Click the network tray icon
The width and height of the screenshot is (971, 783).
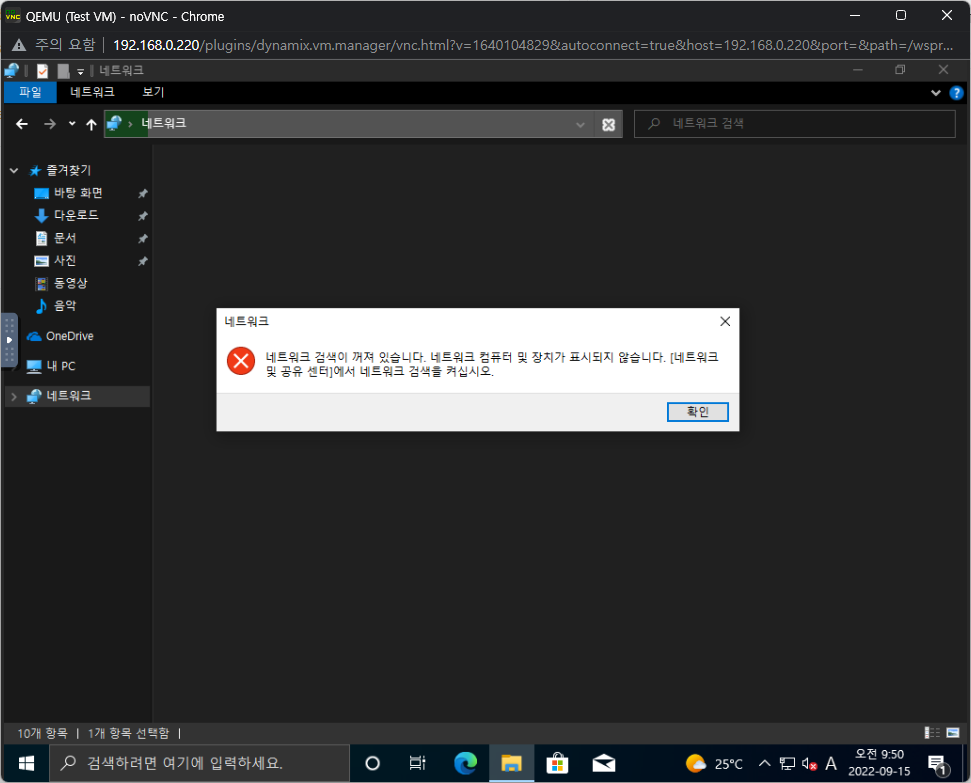tap(787, 764)
